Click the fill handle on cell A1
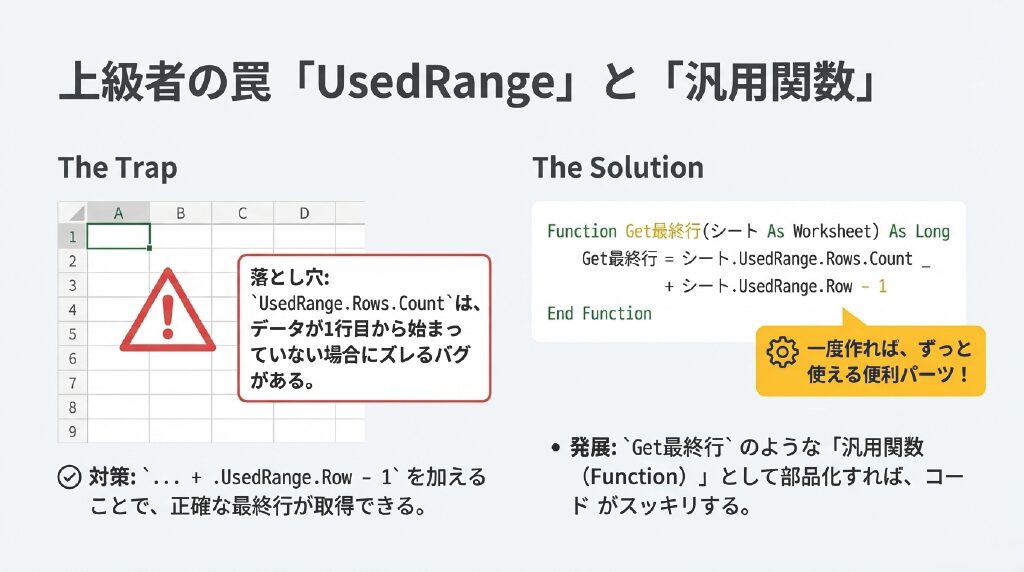 149,247
